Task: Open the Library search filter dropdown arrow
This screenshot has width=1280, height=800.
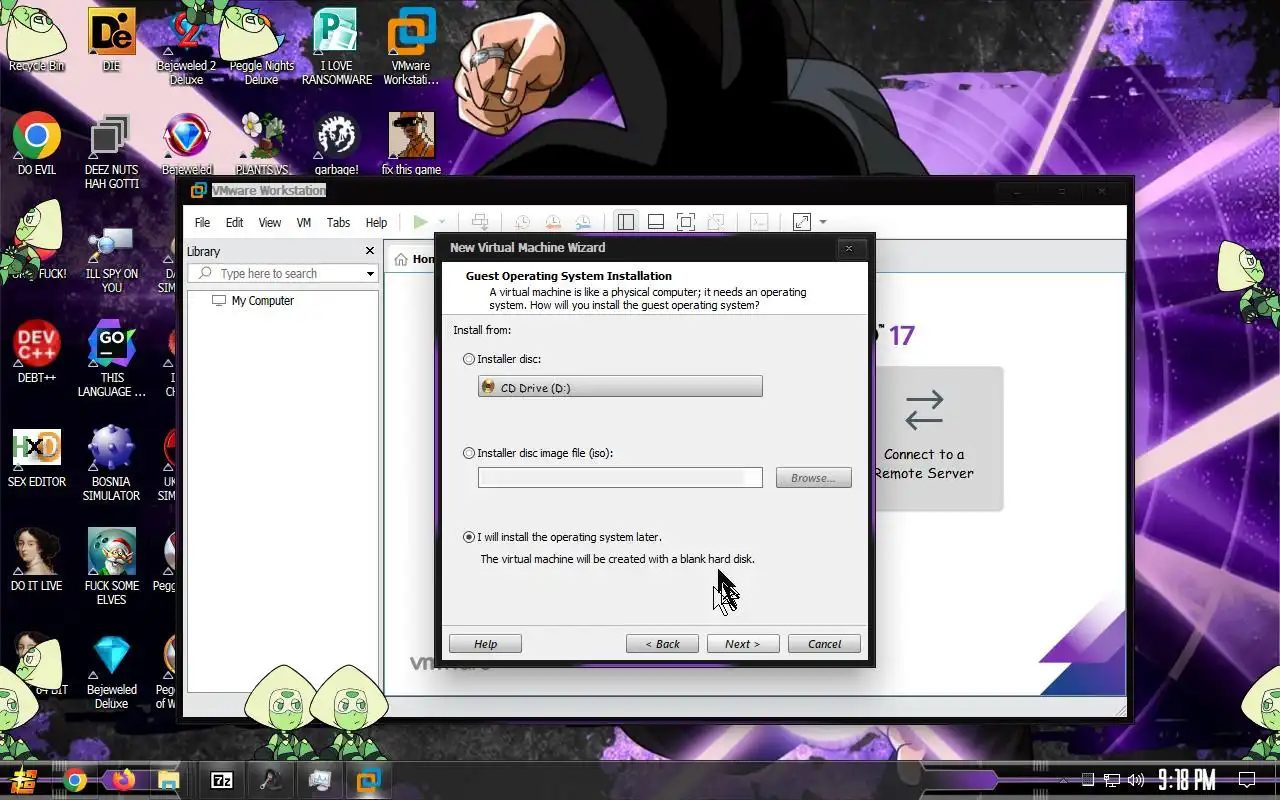Action: [x=370, y=274]
